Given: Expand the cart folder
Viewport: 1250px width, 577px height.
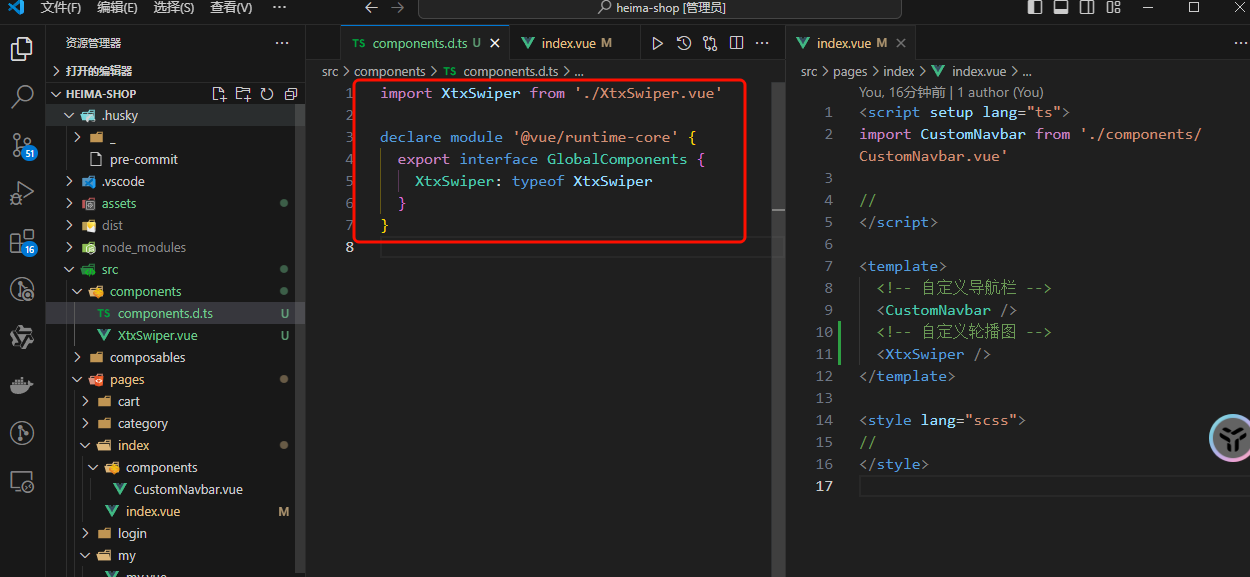Looking at the screenshot, I should pyautogui.click(x=175, y=401).
